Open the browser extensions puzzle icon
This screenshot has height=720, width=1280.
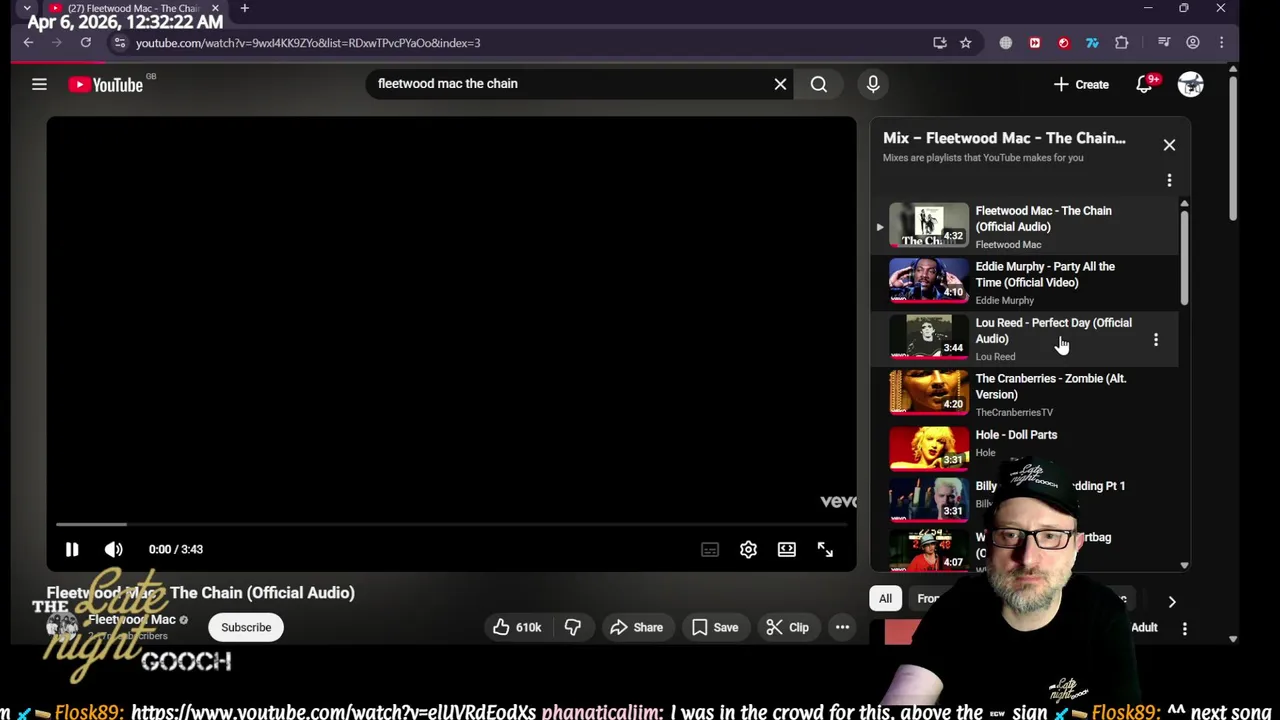pyautogui.click(x=1121, y=43)
